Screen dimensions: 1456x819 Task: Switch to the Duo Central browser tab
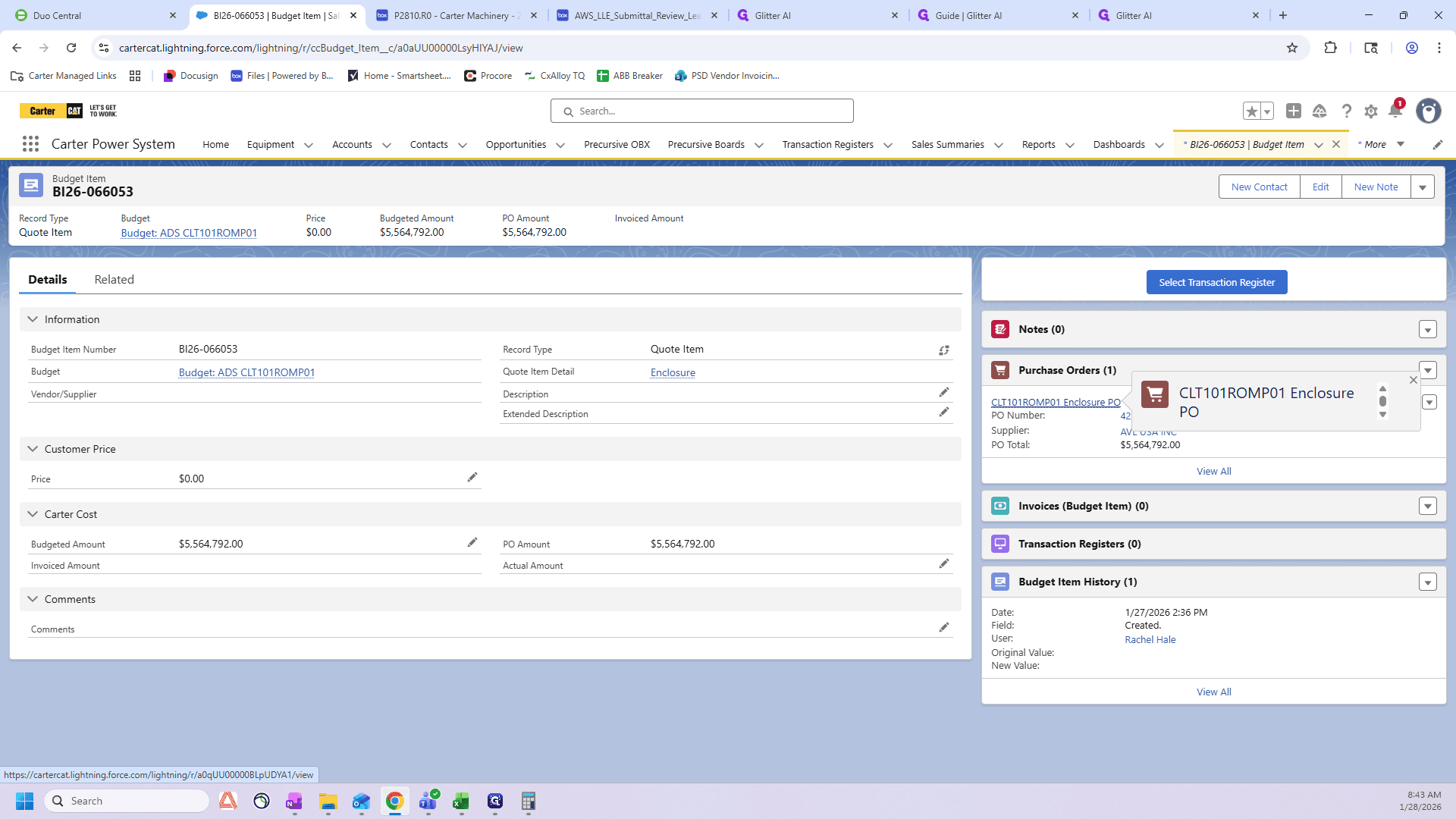pos(94,15)
